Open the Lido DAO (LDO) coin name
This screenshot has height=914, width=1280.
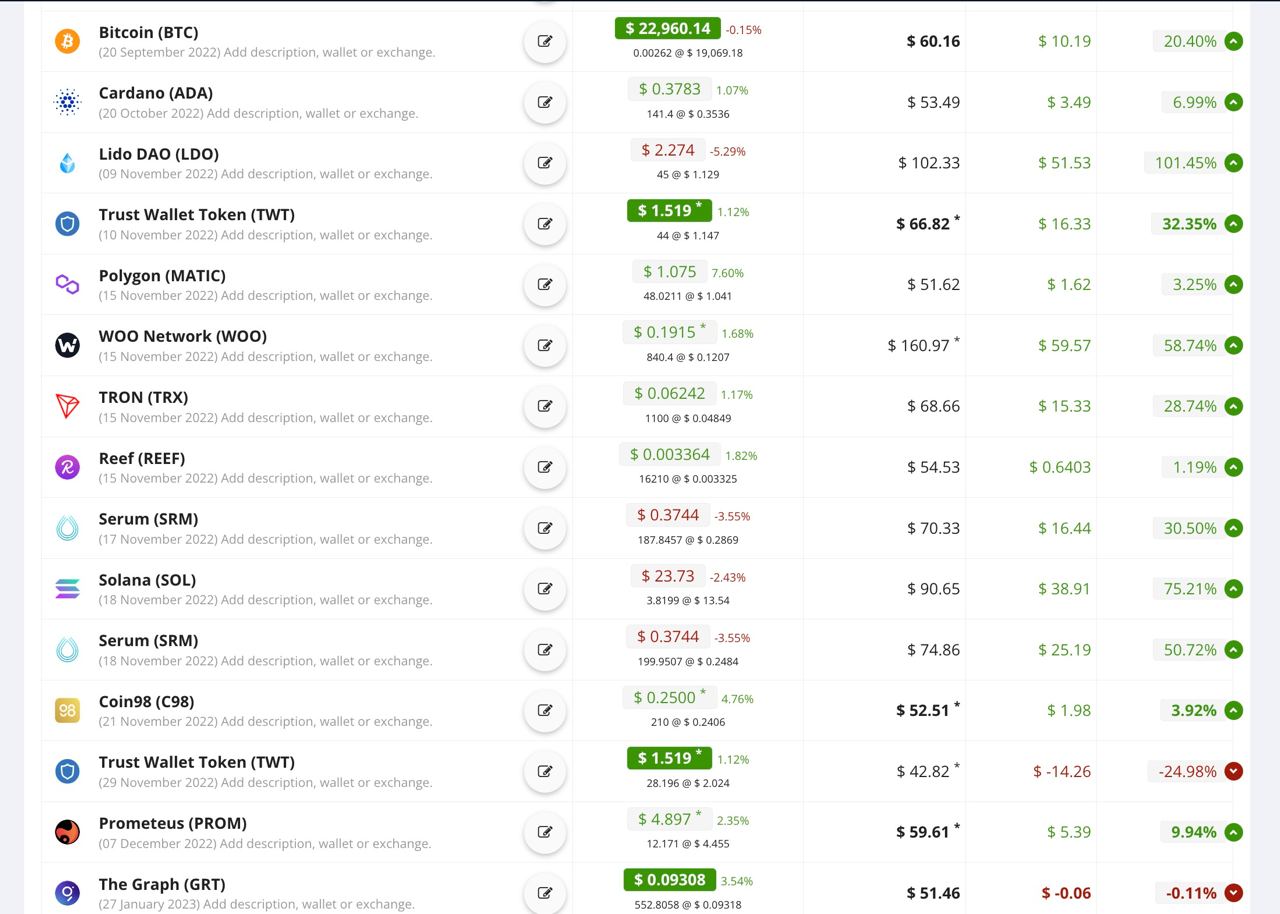[x=158, y=154]
